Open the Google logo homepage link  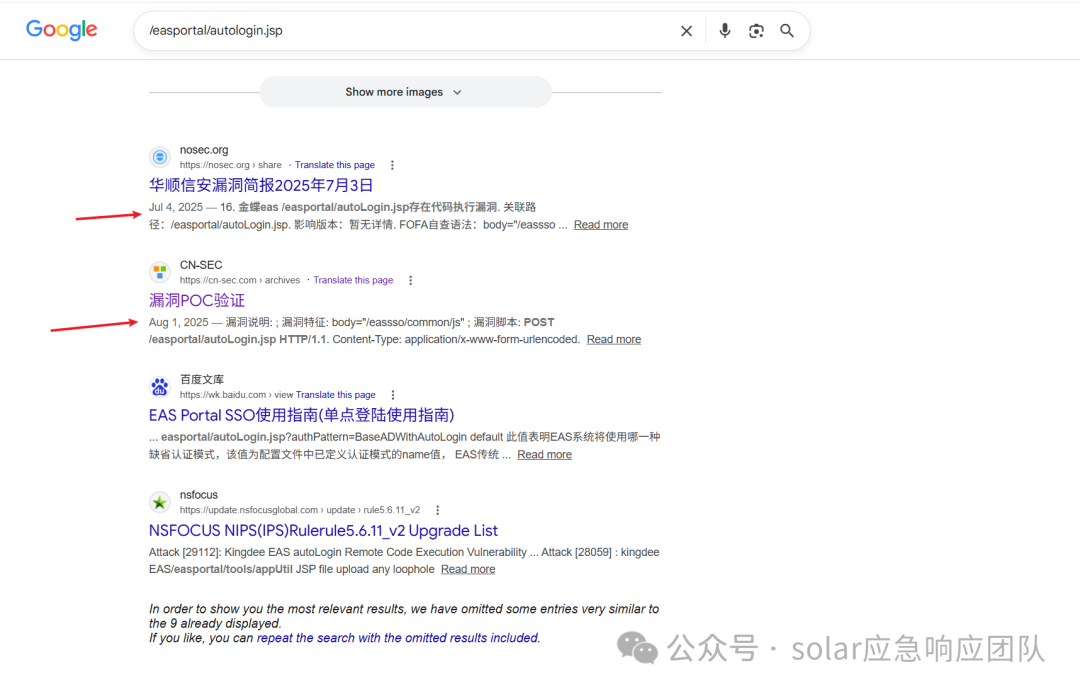click(x=61, y=30)
